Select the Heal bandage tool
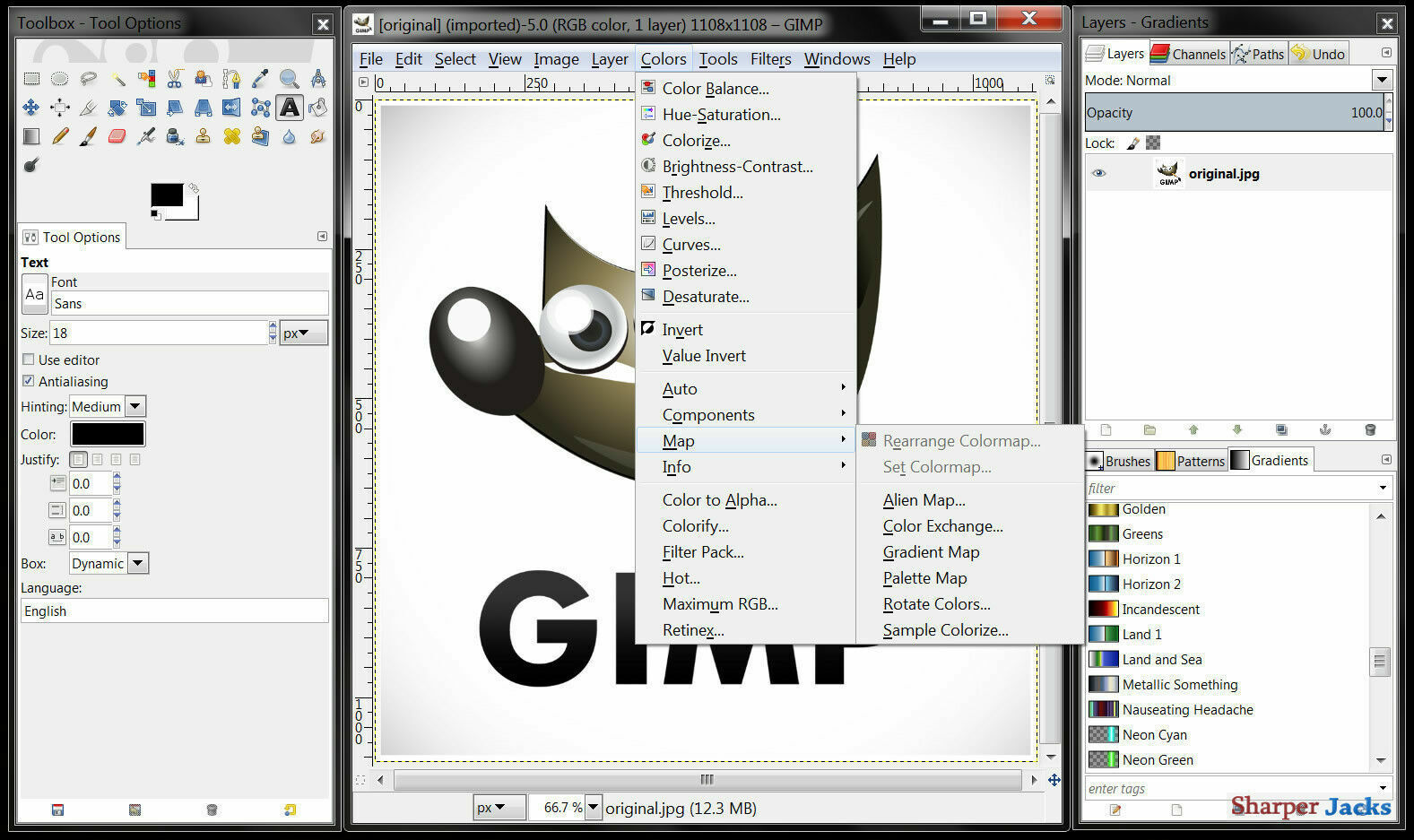The height and width of the screenshot is (840, 1414). coord(232,136)
